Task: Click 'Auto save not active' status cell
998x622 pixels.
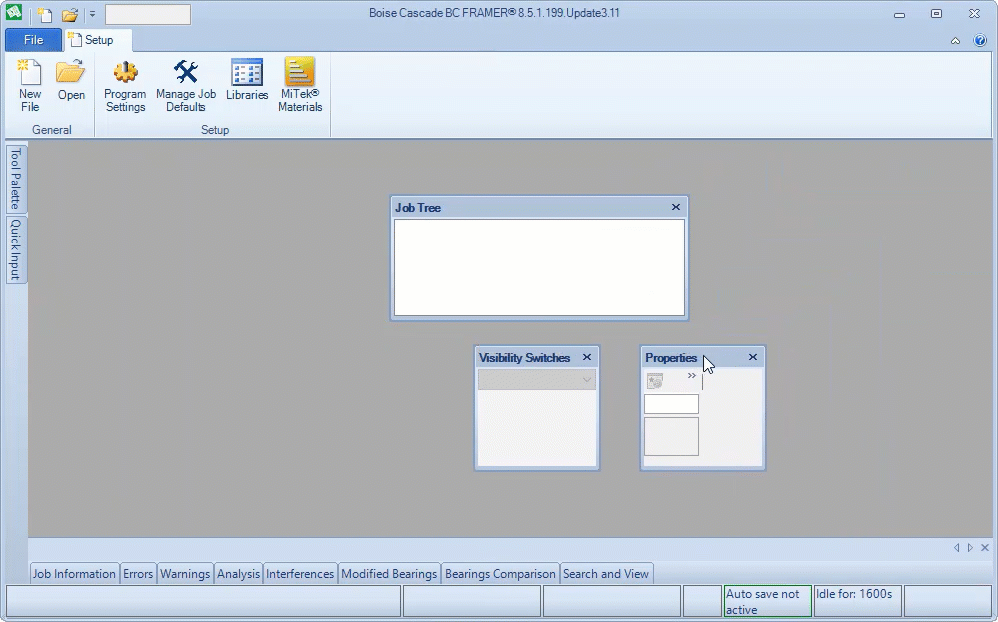Action: 768,601
